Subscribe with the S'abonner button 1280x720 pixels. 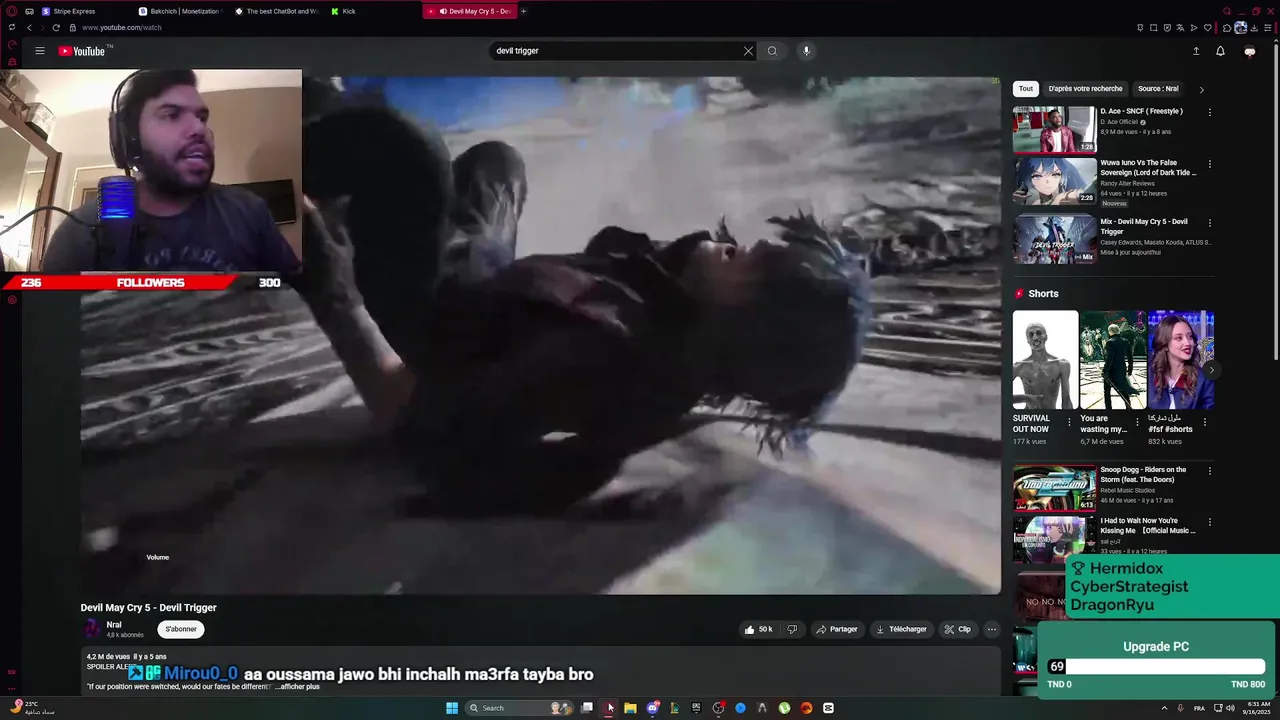coord(181,629)
